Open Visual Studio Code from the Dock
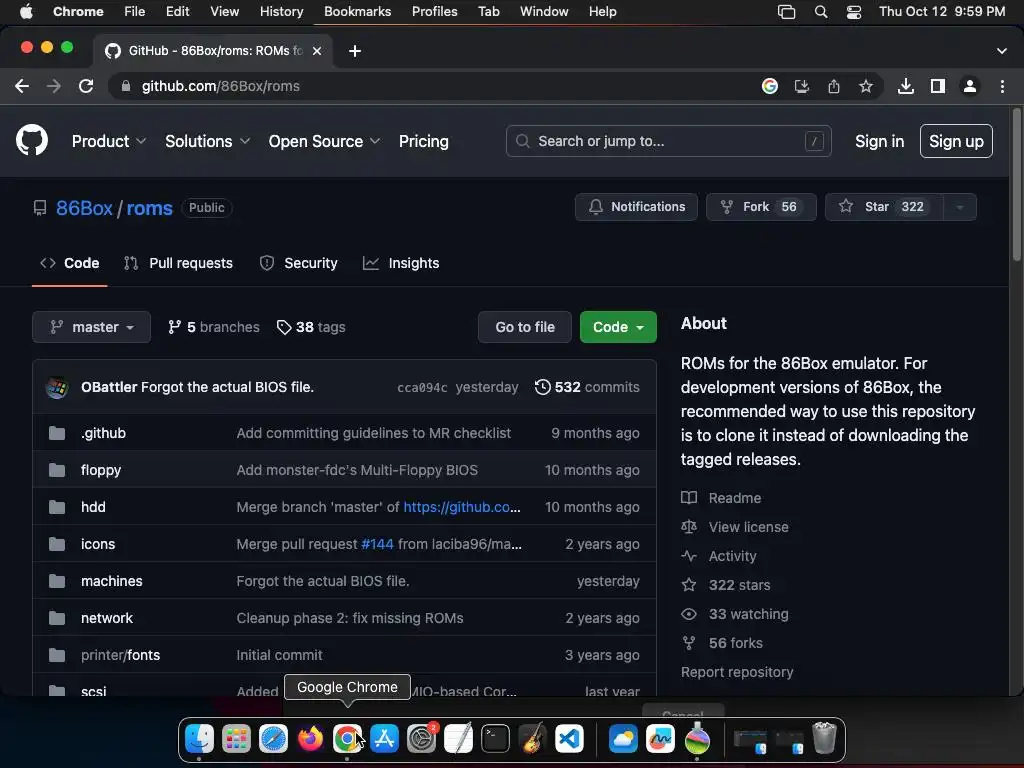This screenshot has width=1024, height=768. pos(569,739)
